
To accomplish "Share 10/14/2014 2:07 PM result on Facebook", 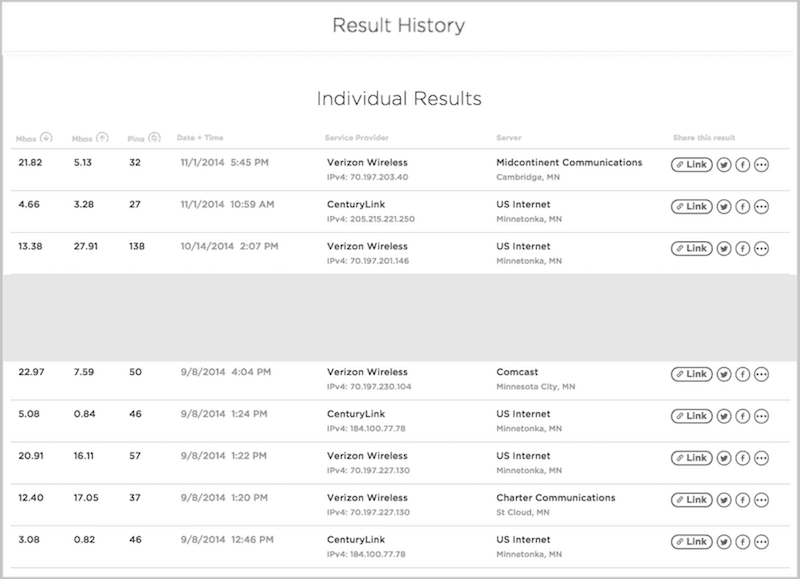I will tap(743, 248).
